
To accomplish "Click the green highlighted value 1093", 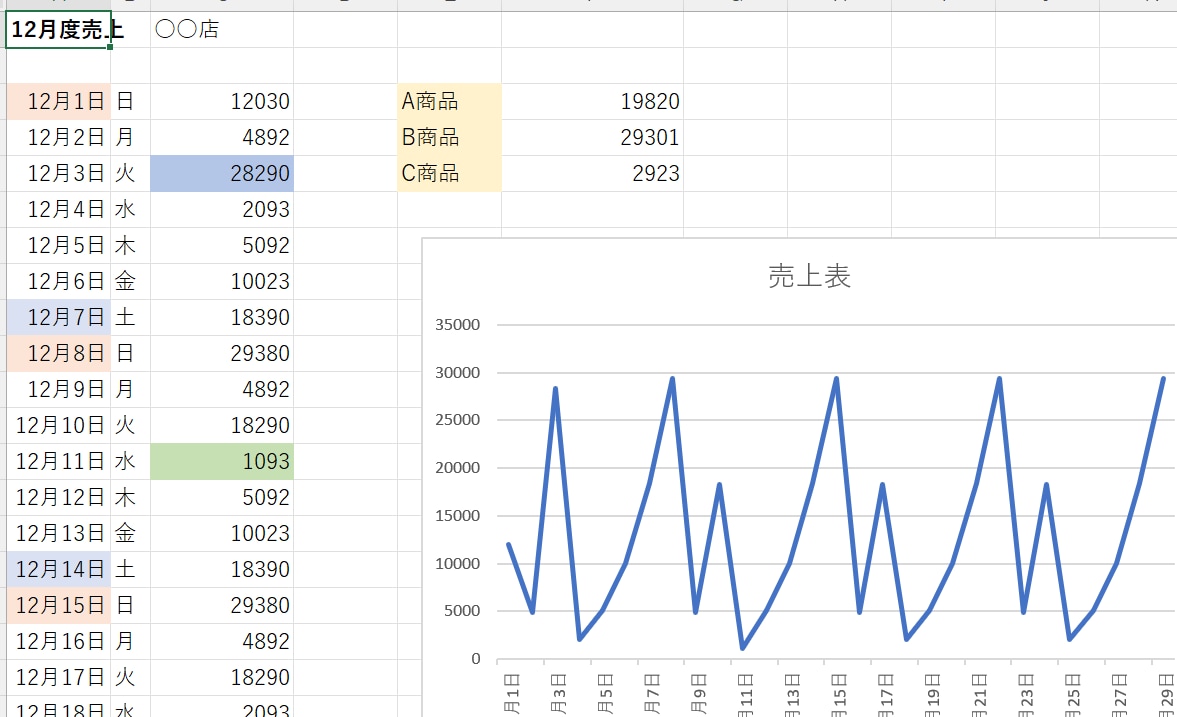I will pyautogui.click(x=221, y=462).
